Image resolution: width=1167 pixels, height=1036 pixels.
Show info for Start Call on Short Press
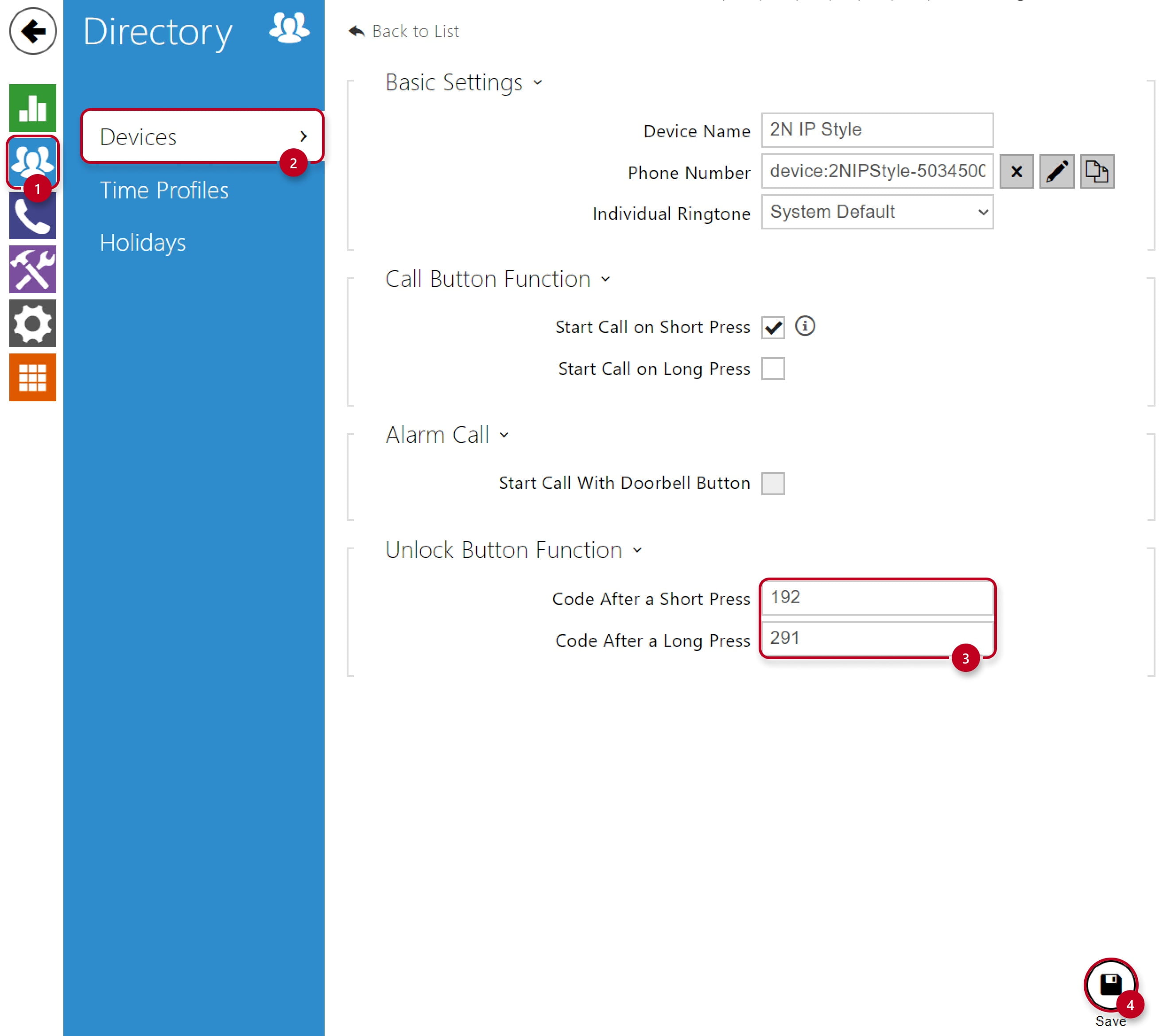[x=805, y=326]
